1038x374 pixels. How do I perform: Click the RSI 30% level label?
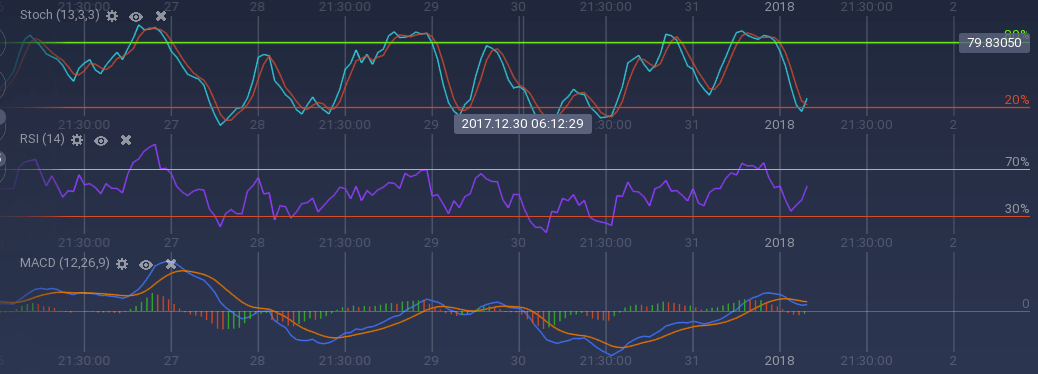[1017, 209]
